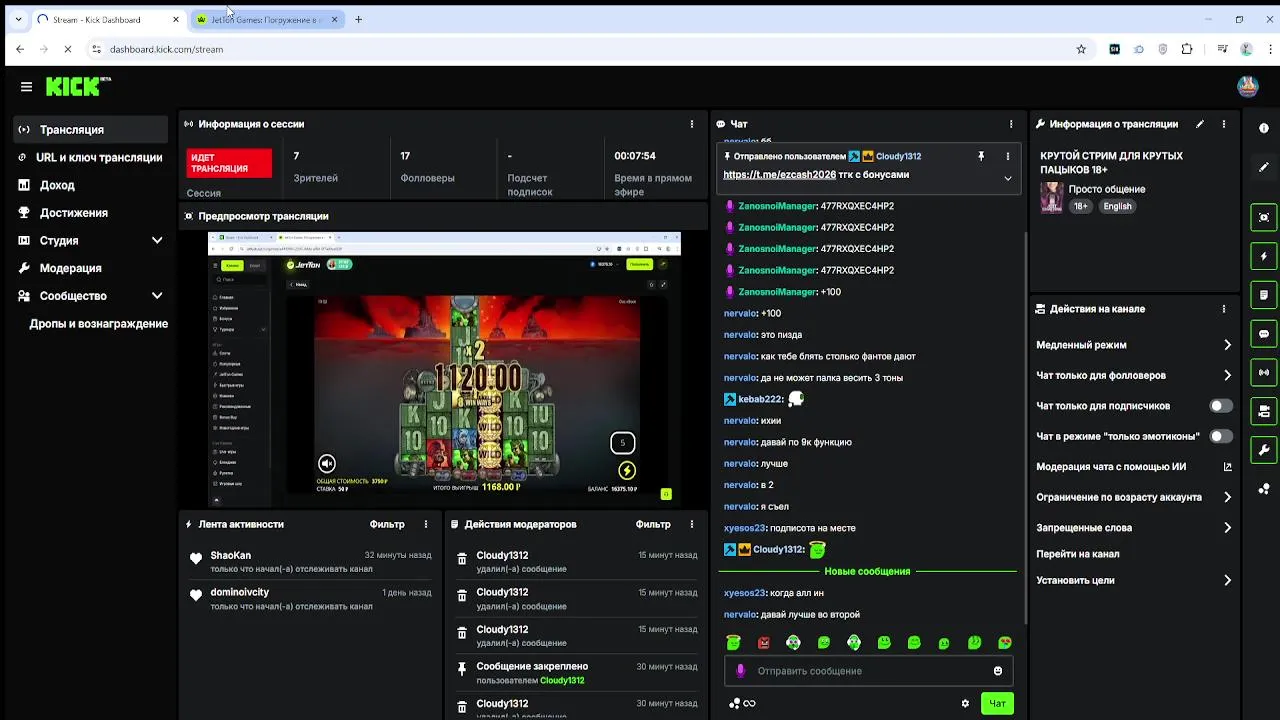
Task: Bookmark this page with the star icon
Action: [x=1081, y=49]
